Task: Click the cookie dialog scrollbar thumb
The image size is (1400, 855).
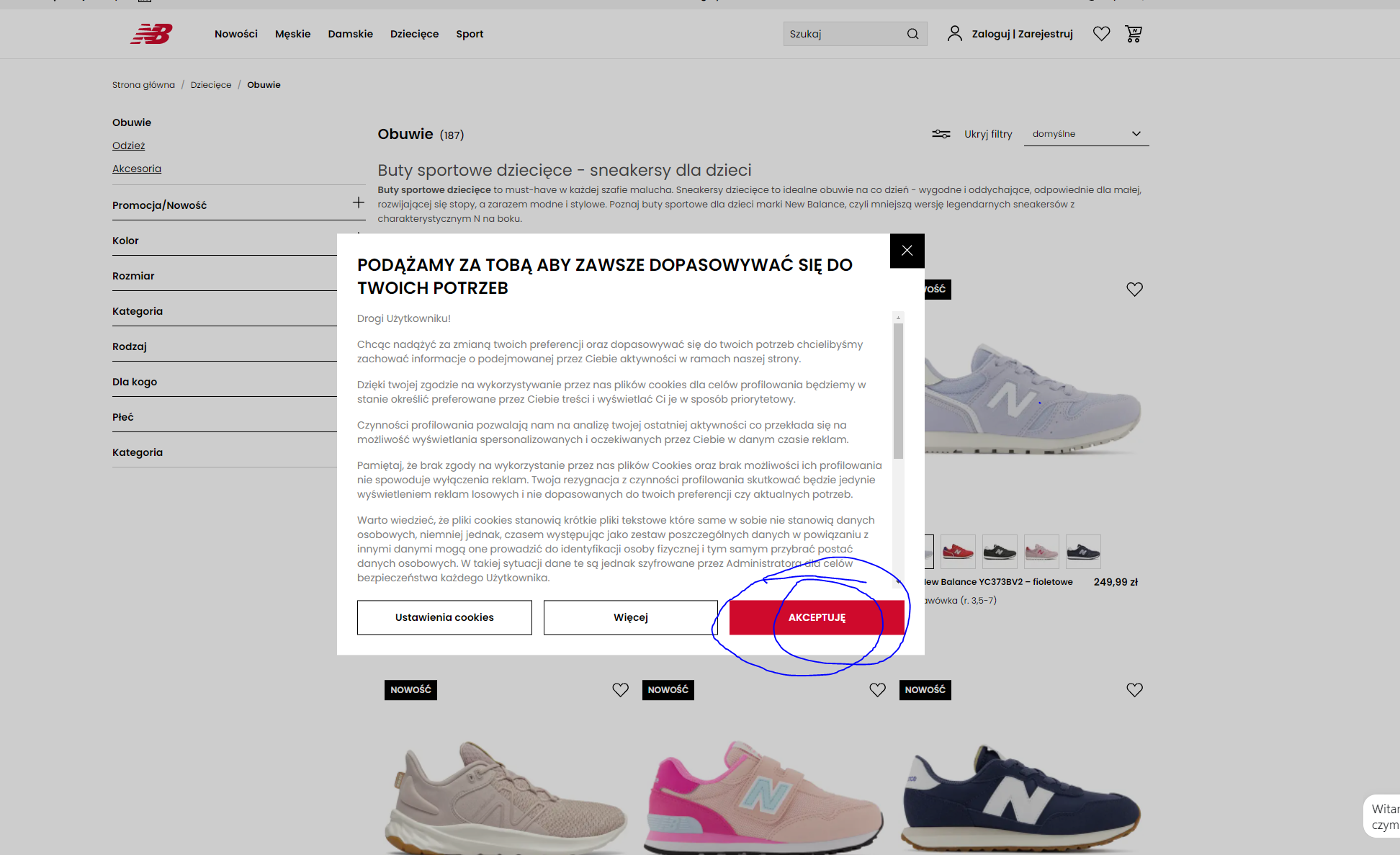Action: coord(898,390)
